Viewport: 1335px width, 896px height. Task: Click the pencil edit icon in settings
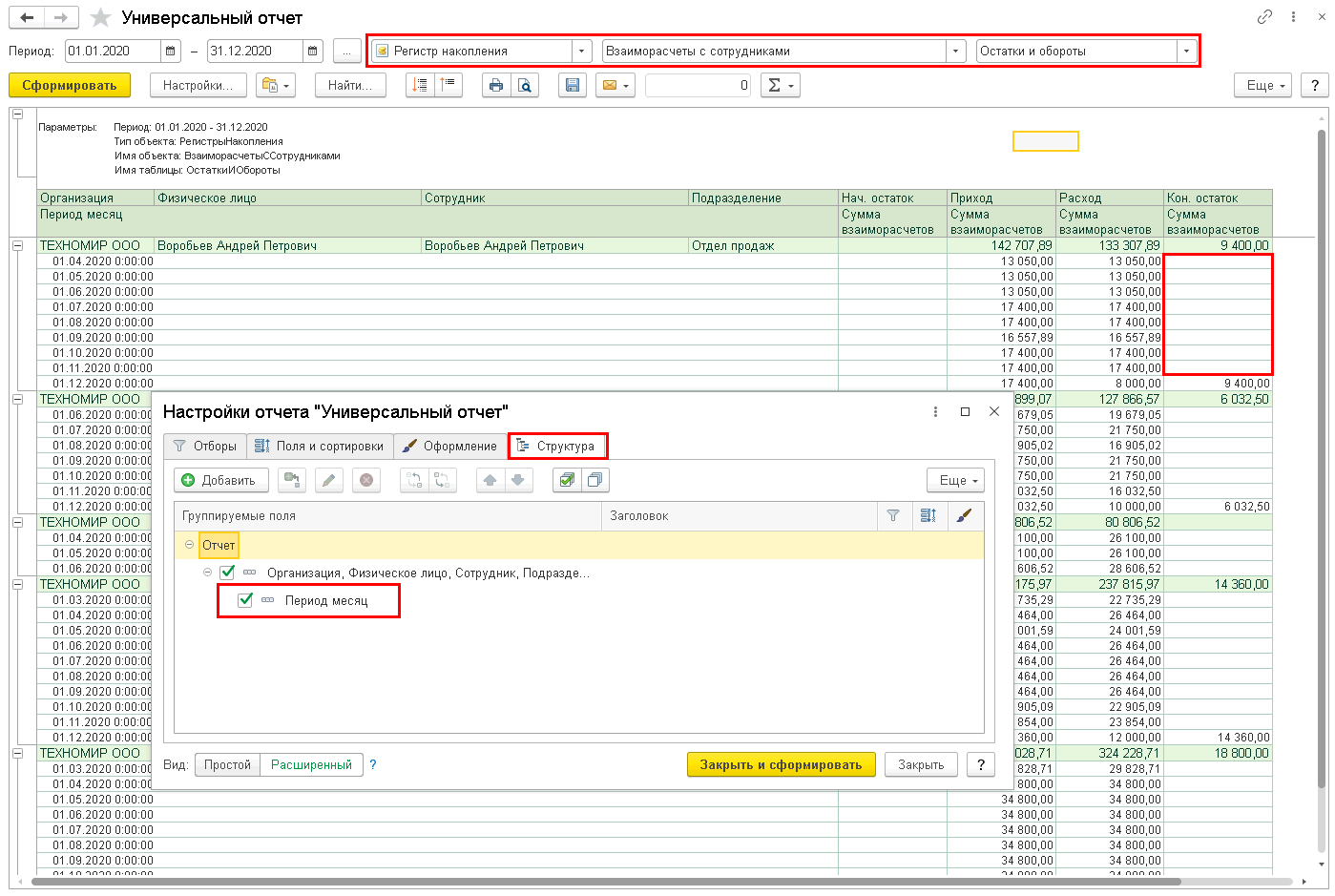[x=328, y=480]
